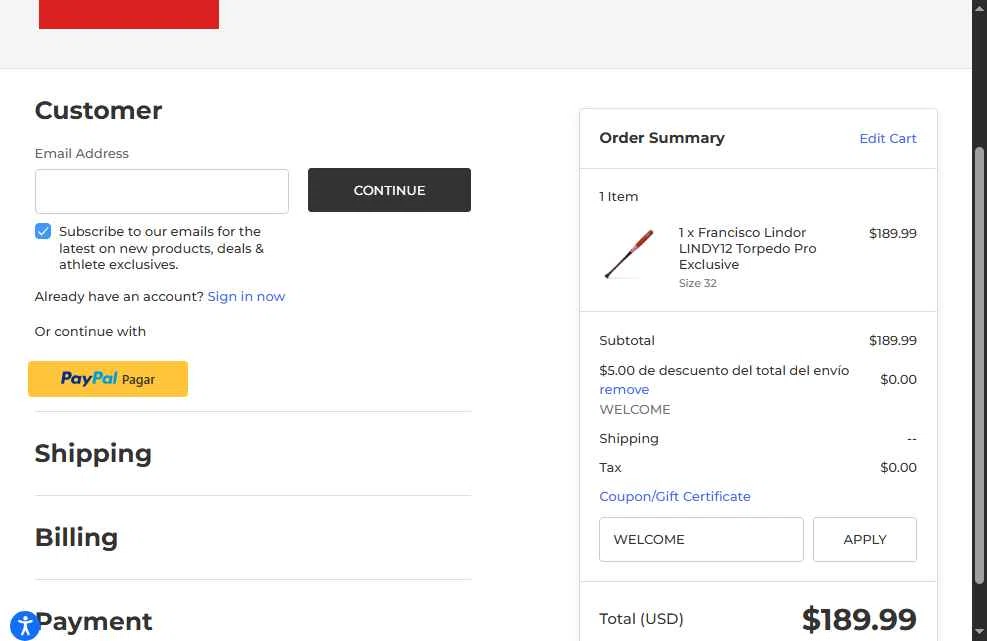This screenshot has height=641, width=987.
Task: Click the Payment section heading
Action: tap(94, 621)
